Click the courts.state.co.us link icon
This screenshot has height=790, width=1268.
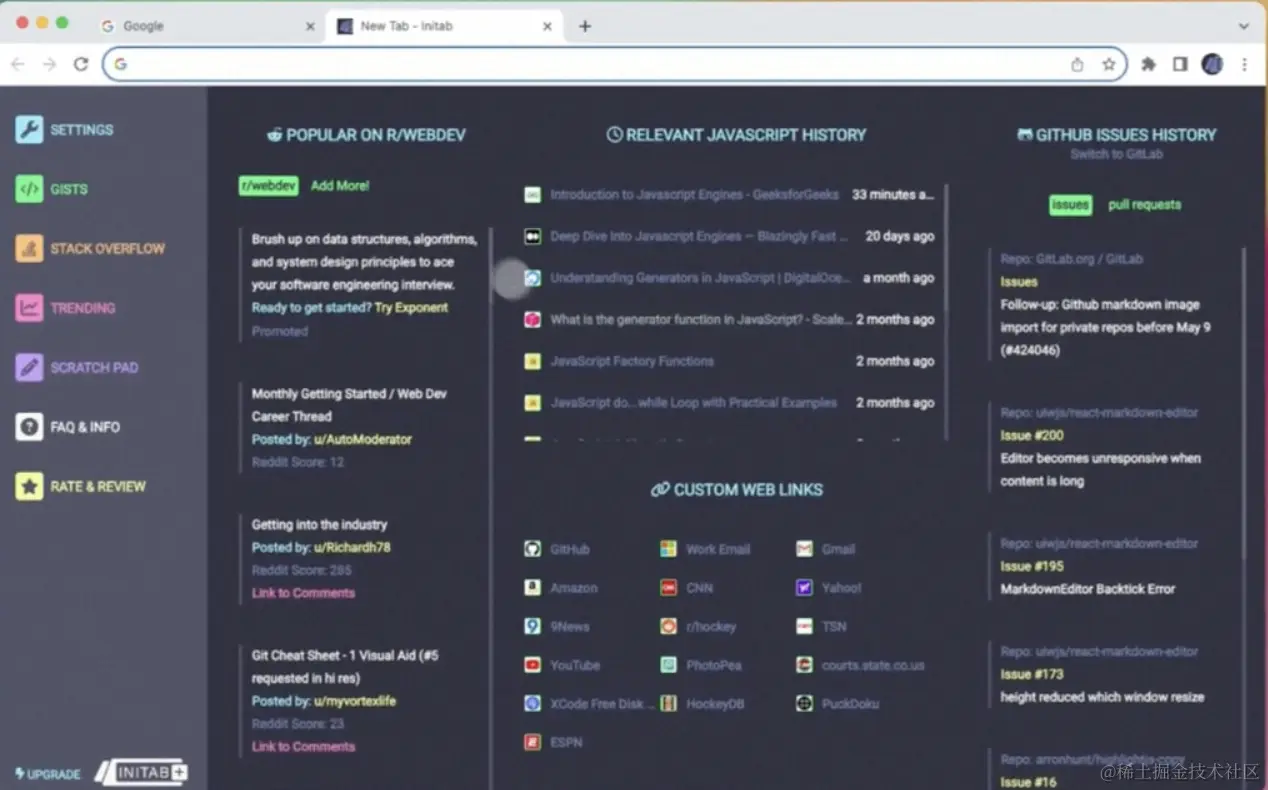[x=804, y=665]
